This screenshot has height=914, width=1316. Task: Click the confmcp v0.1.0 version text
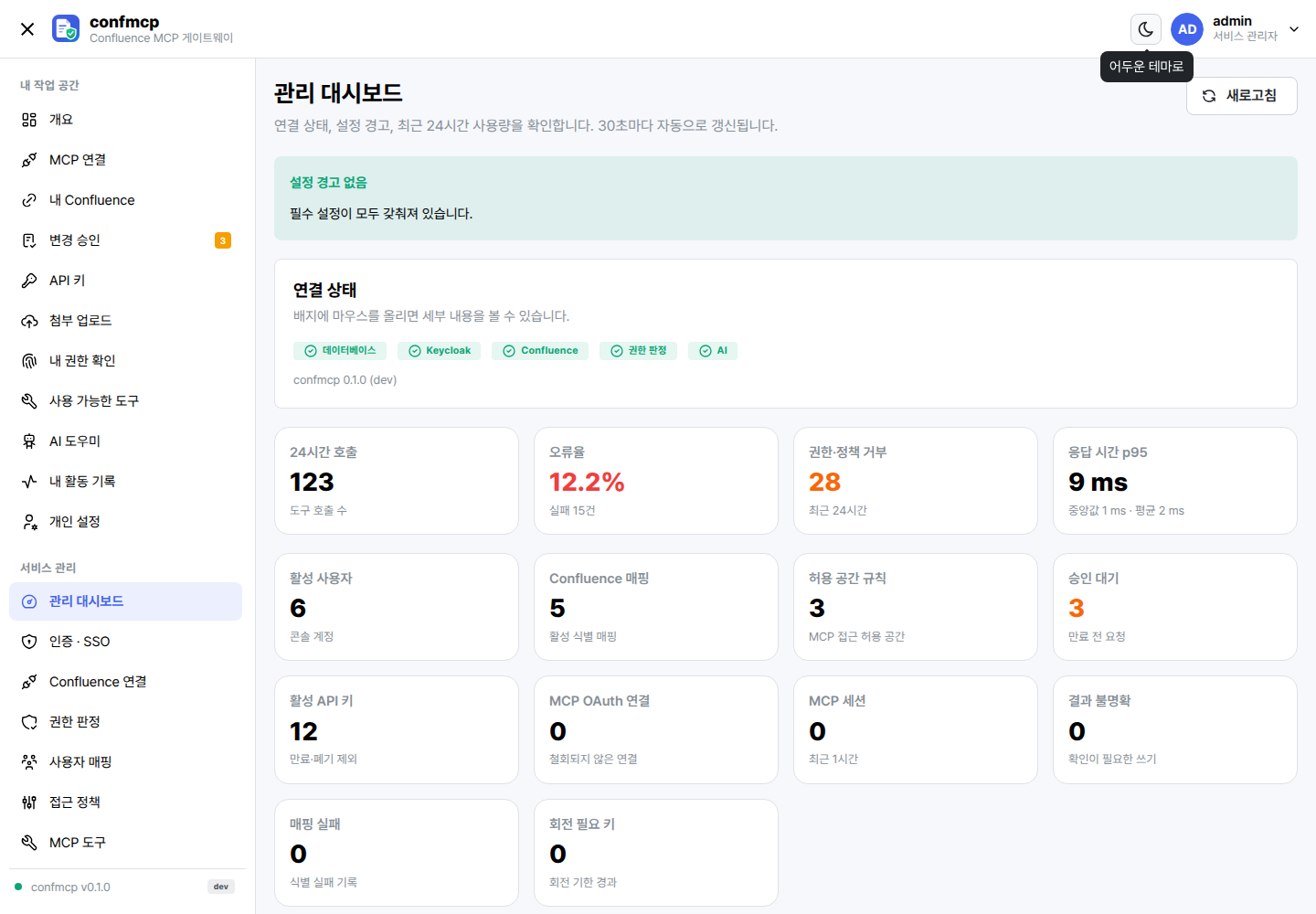(70, 887)
